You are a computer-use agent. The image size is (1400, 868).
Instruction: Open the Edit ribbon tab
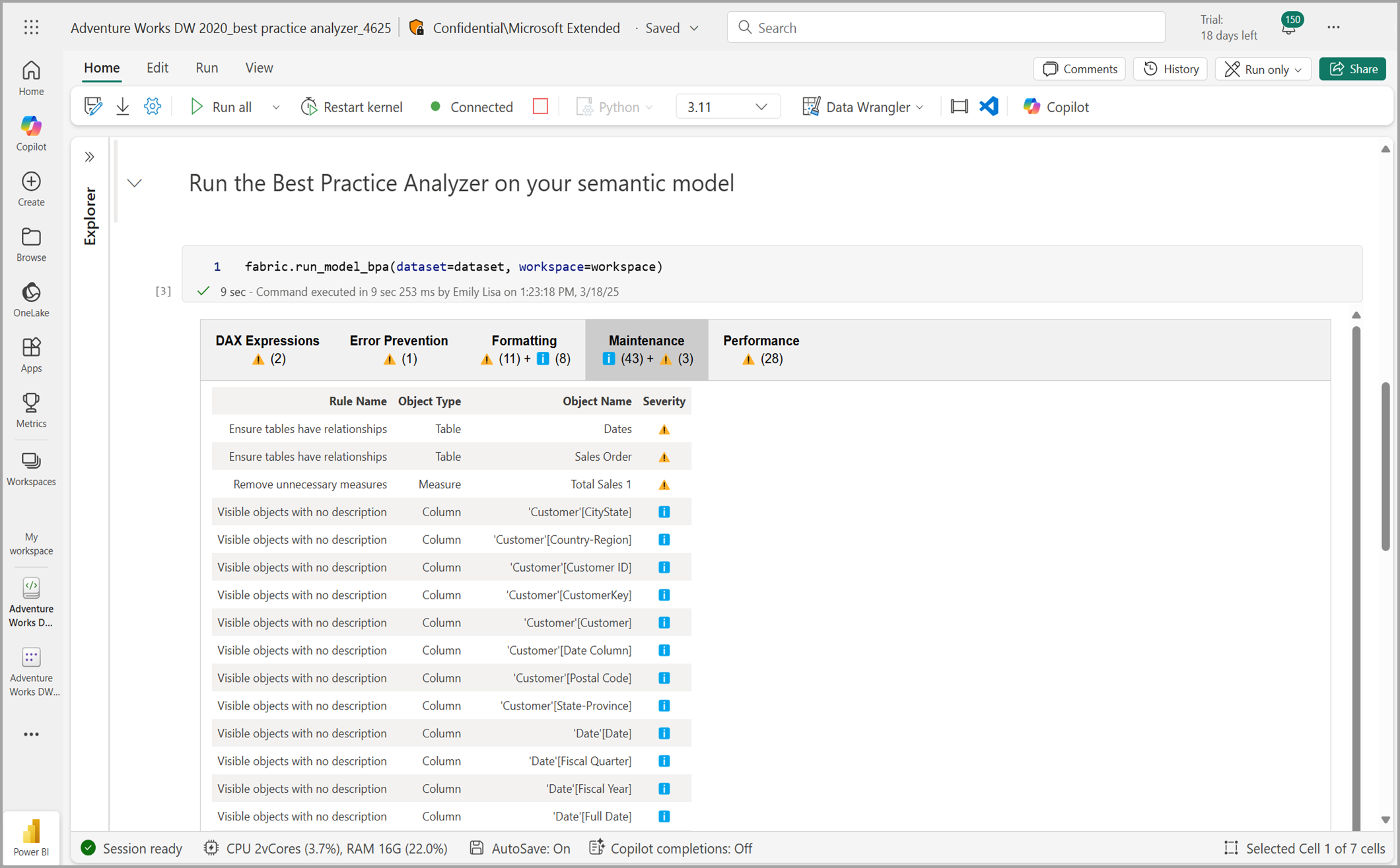click(157, 67)
